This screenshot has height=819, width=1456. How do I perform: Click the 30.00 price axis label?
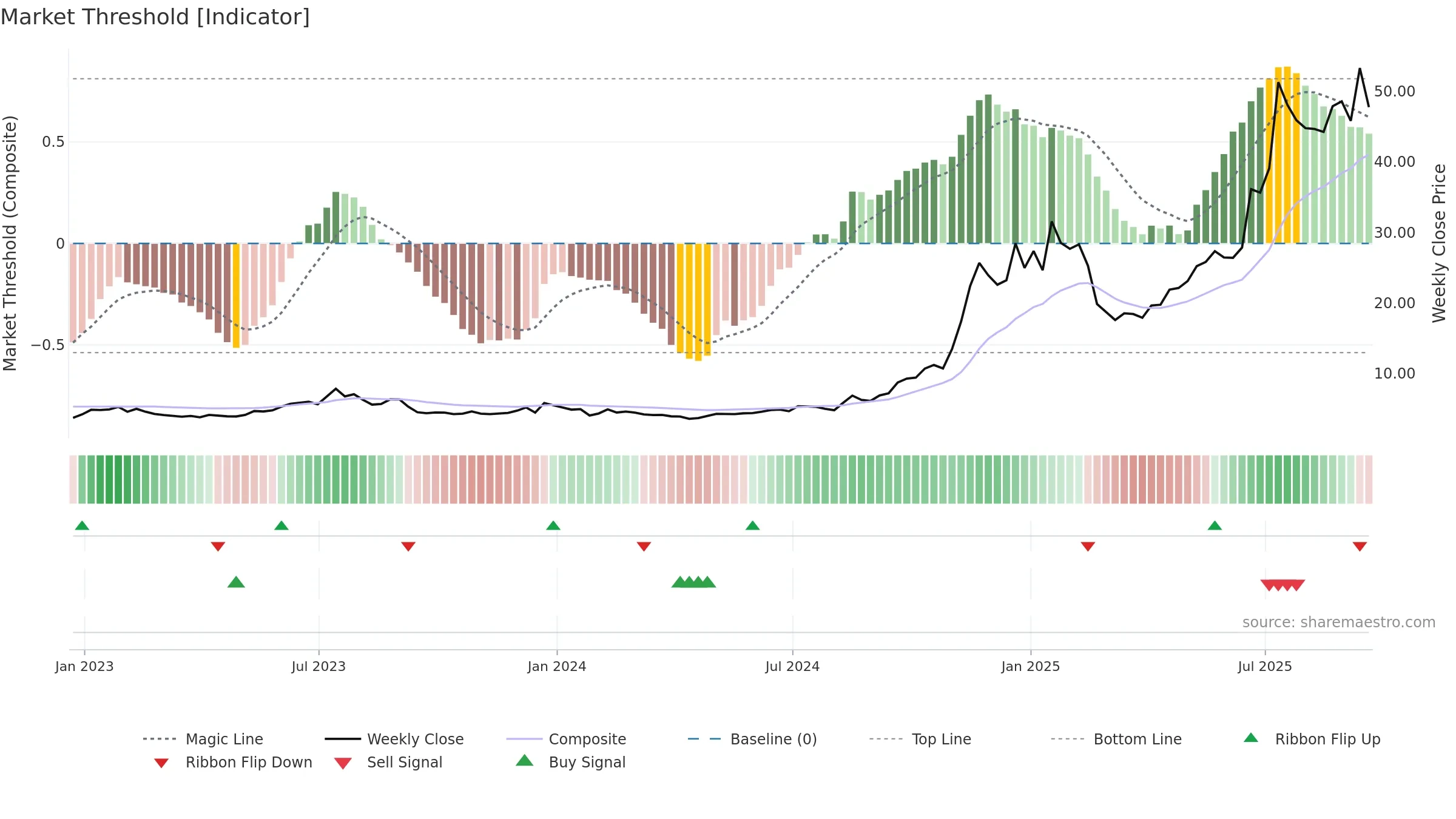[1395, 232]
